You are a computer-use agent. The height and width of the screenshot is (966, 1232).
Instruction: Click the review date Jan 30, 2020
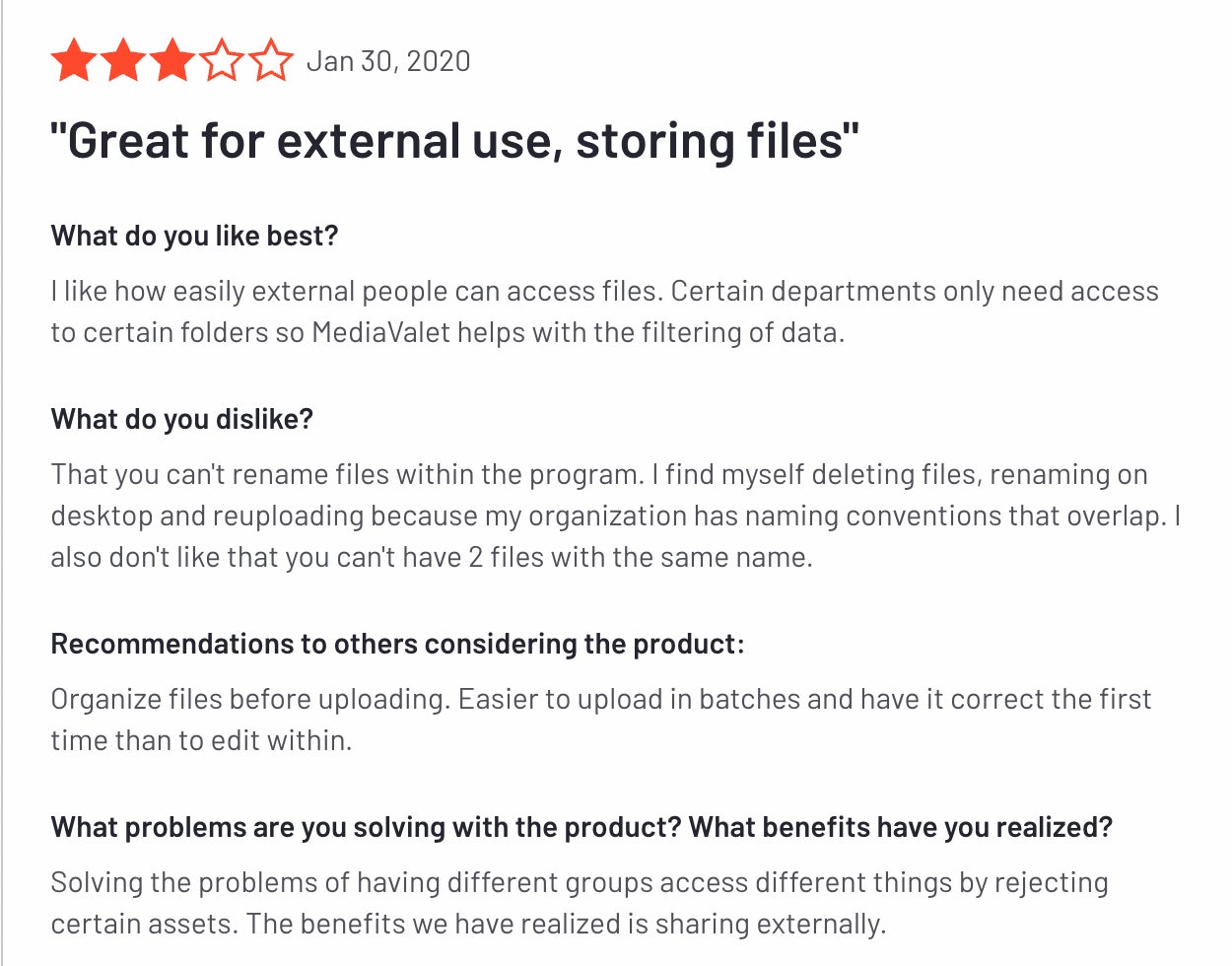(x=388, y=61)
